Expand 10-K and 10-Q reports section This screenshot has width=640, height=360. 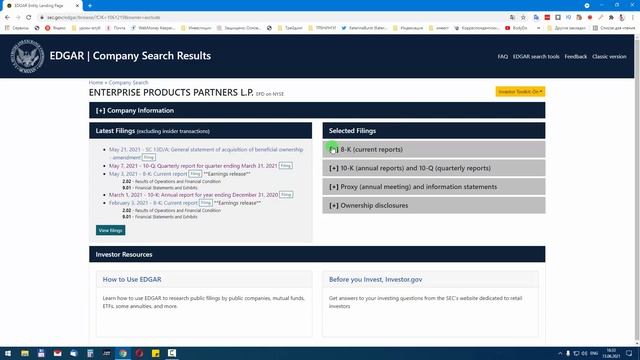[433, 168]
